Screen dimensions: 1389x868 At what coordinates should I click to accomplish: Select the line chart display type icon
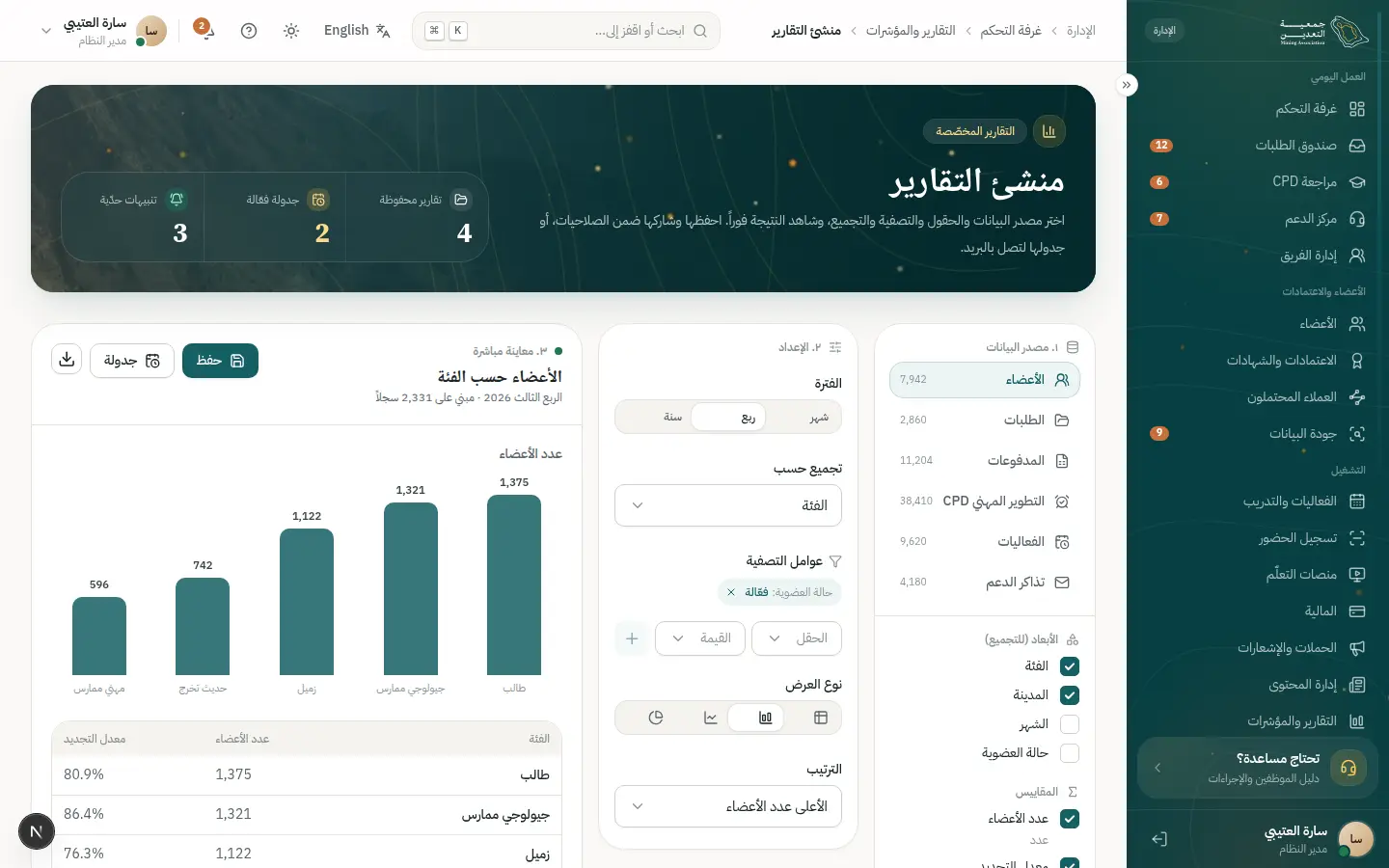point(711,718)
